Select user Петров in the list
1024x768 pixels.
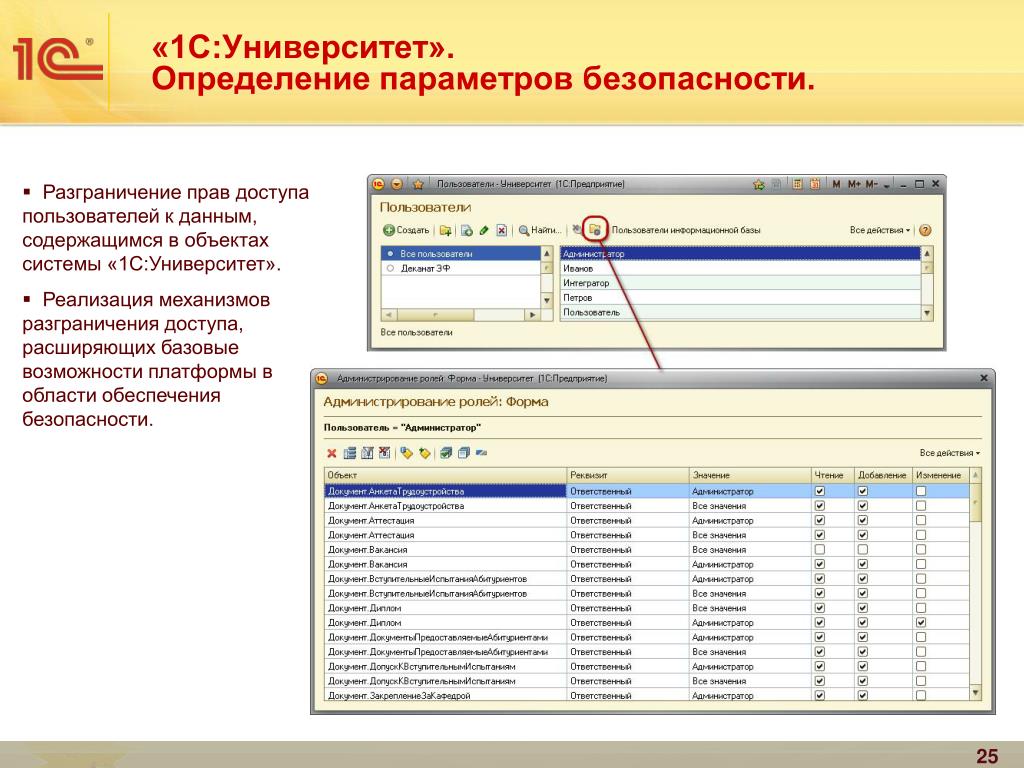tap(740, 297)
